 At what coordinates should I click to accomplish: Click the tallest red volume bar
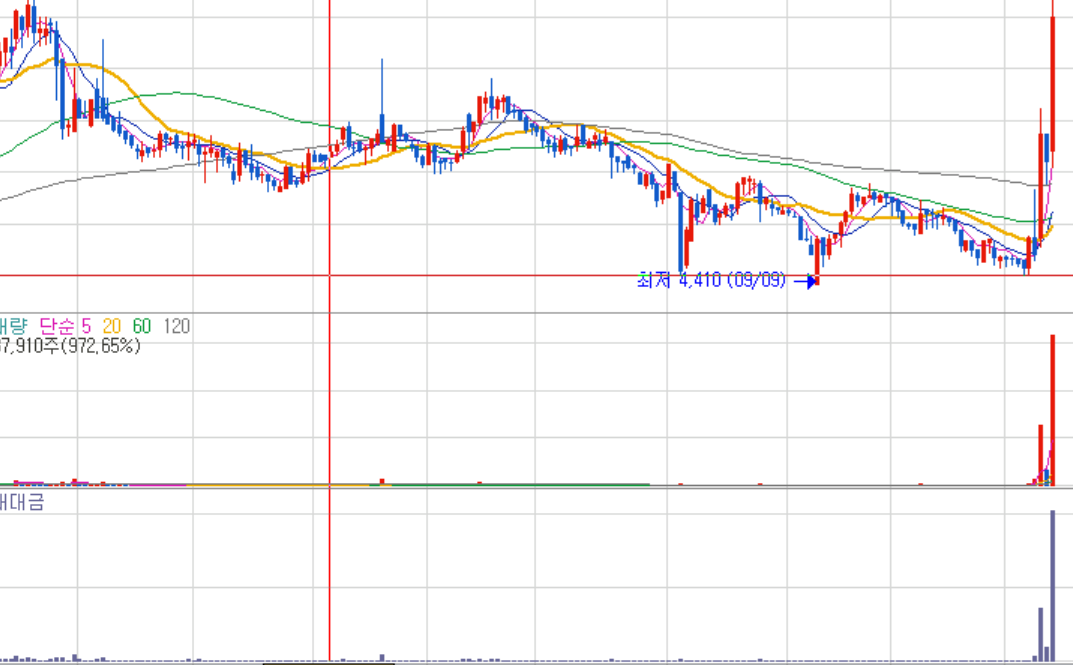1052,410
